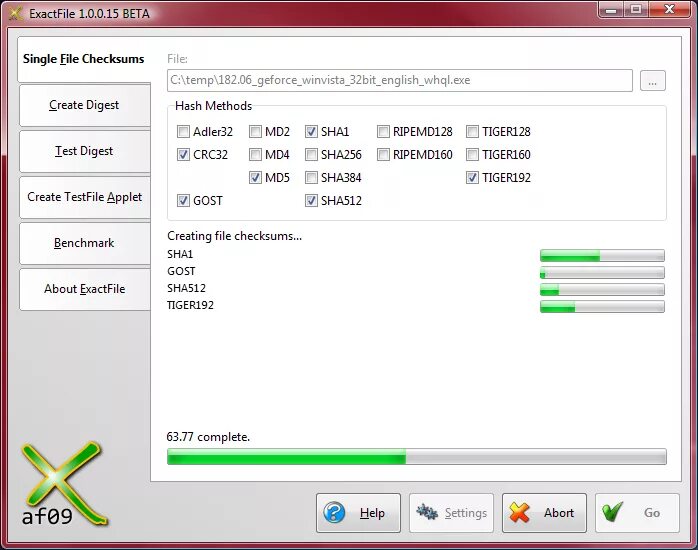
Task: Click the 'Hash Methods' group label
Action: click(213, 106)
